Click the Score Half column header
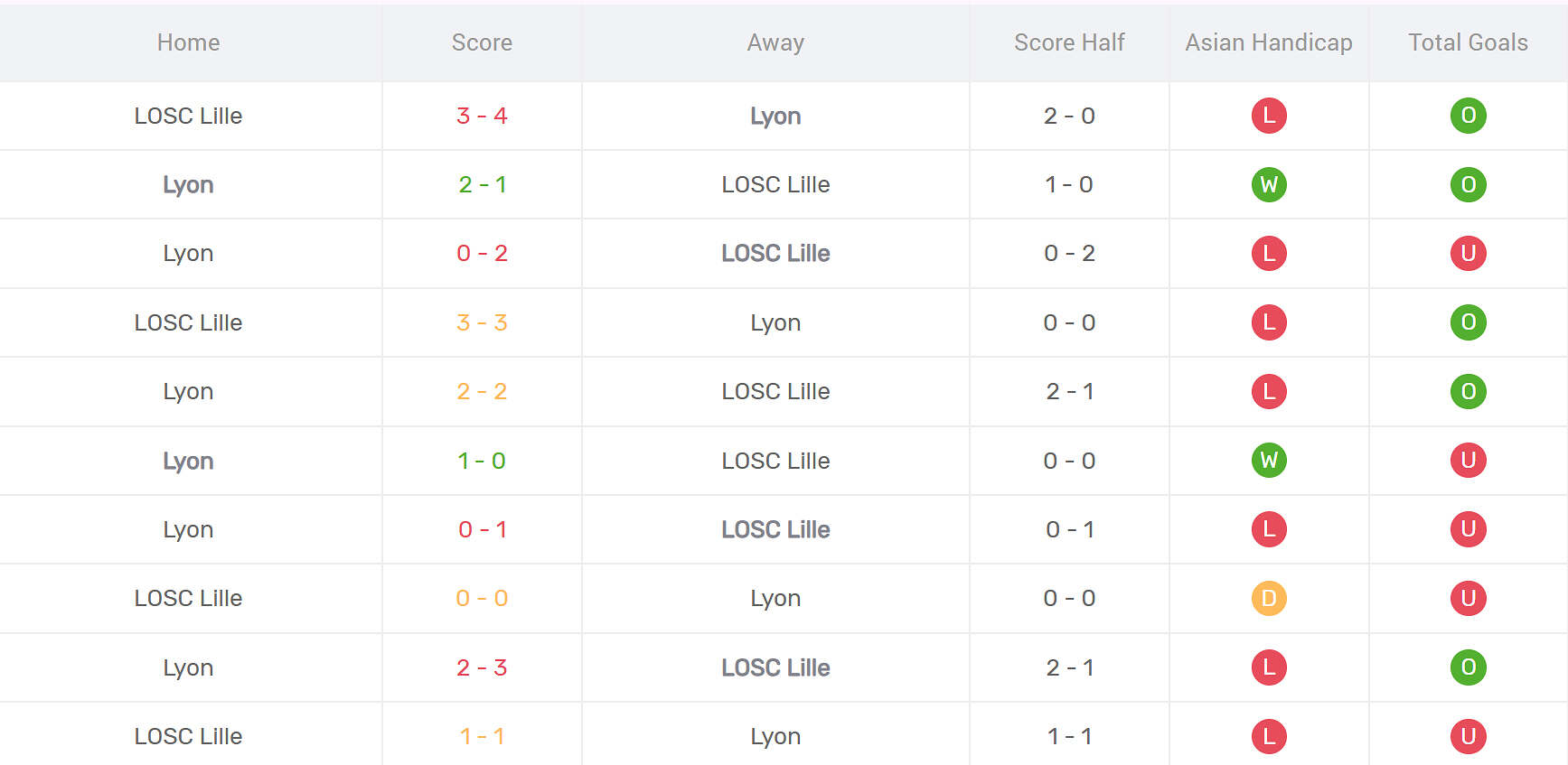 click(1069, 42)
